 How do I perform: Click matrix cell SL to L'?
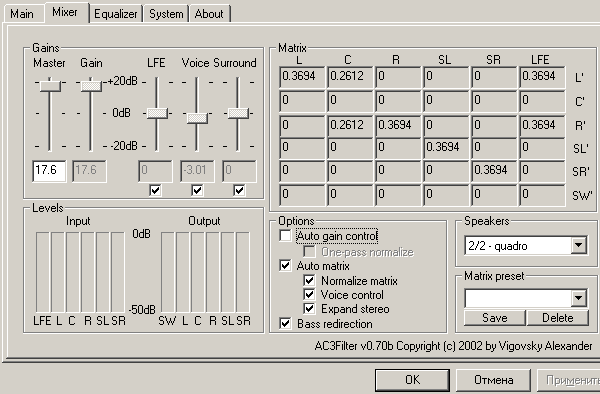(x=446, y=78)
